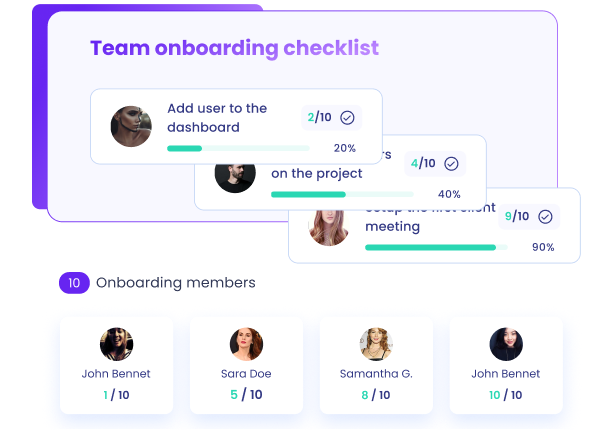This screenshot has width=590, height=430.
Task: Click the 40% progress bar on project card
Action: (x=342, y=194)
